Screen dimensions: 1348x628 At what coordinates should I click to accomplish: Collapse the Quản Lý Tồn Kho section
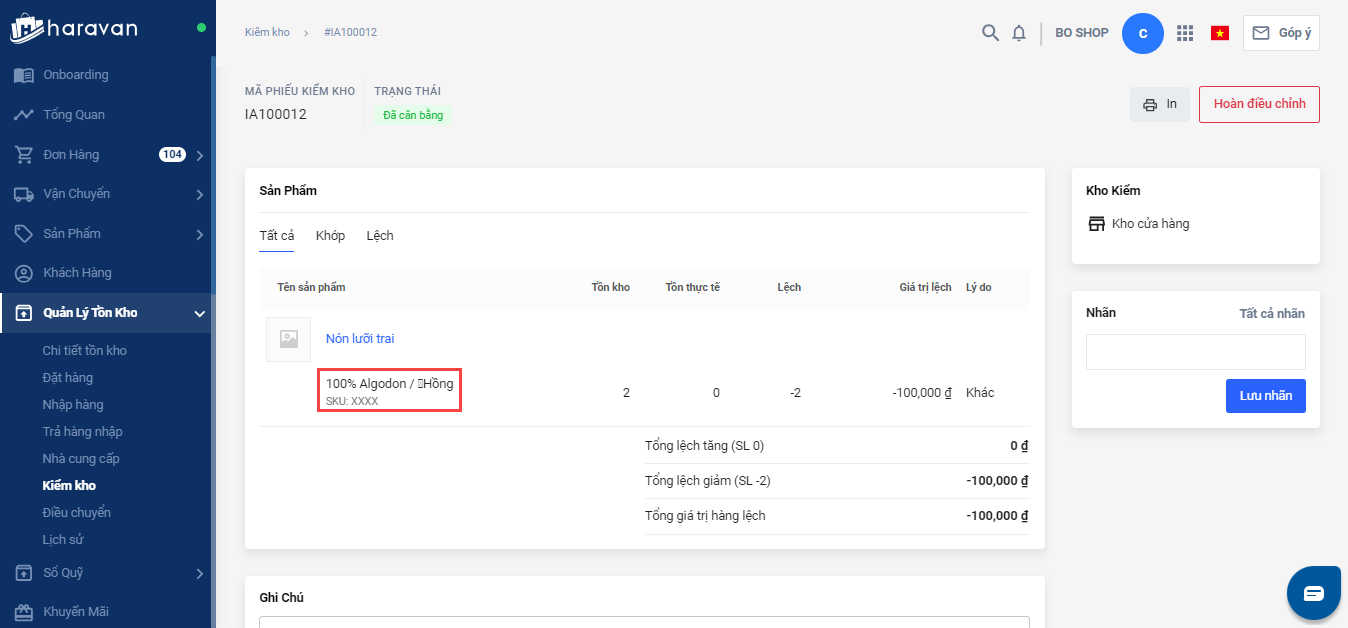pos(199,314)
